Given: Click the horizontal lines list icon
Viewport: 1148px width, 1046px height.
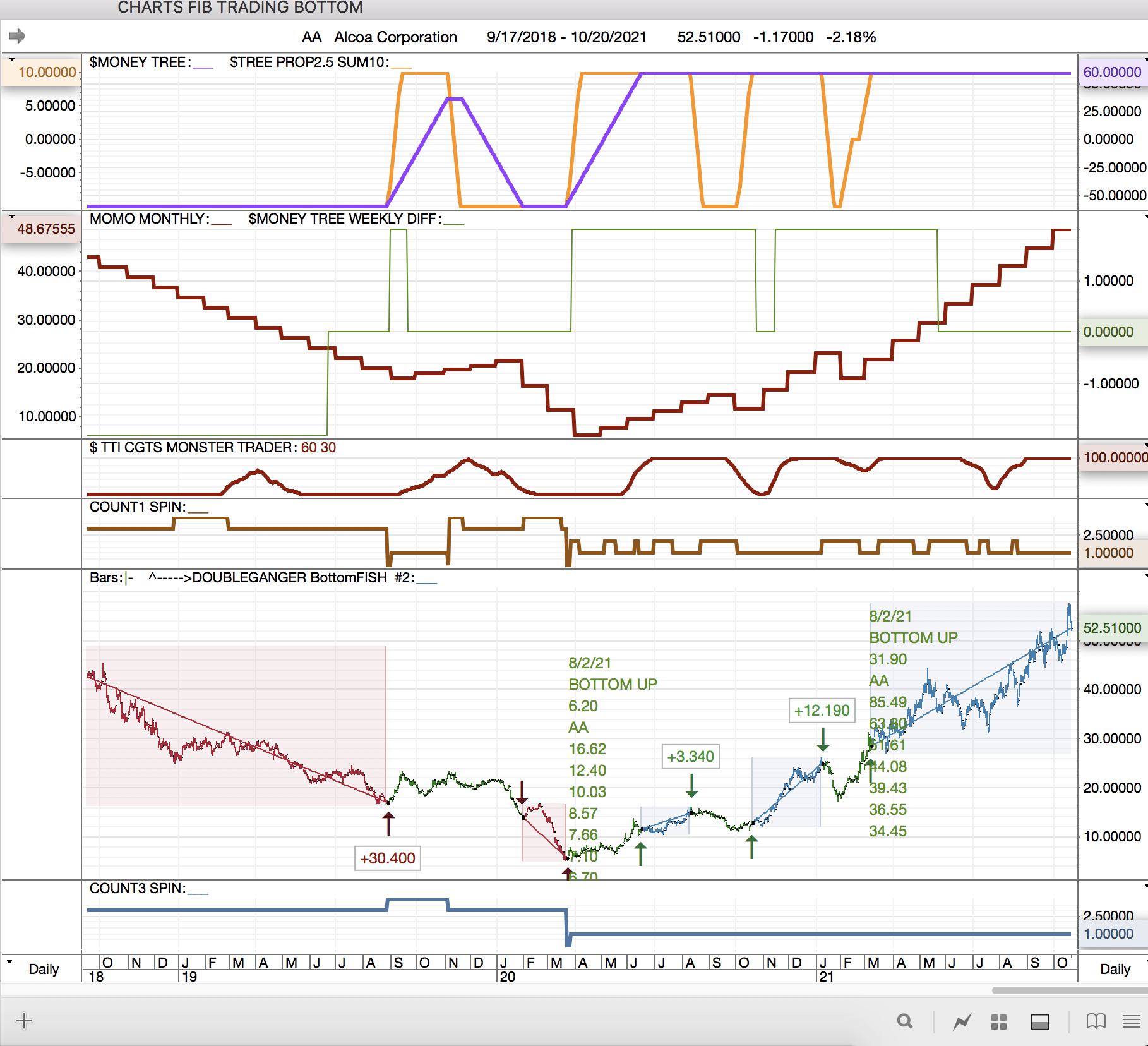Looking at the screenshot, I should click(1131, 1021).
